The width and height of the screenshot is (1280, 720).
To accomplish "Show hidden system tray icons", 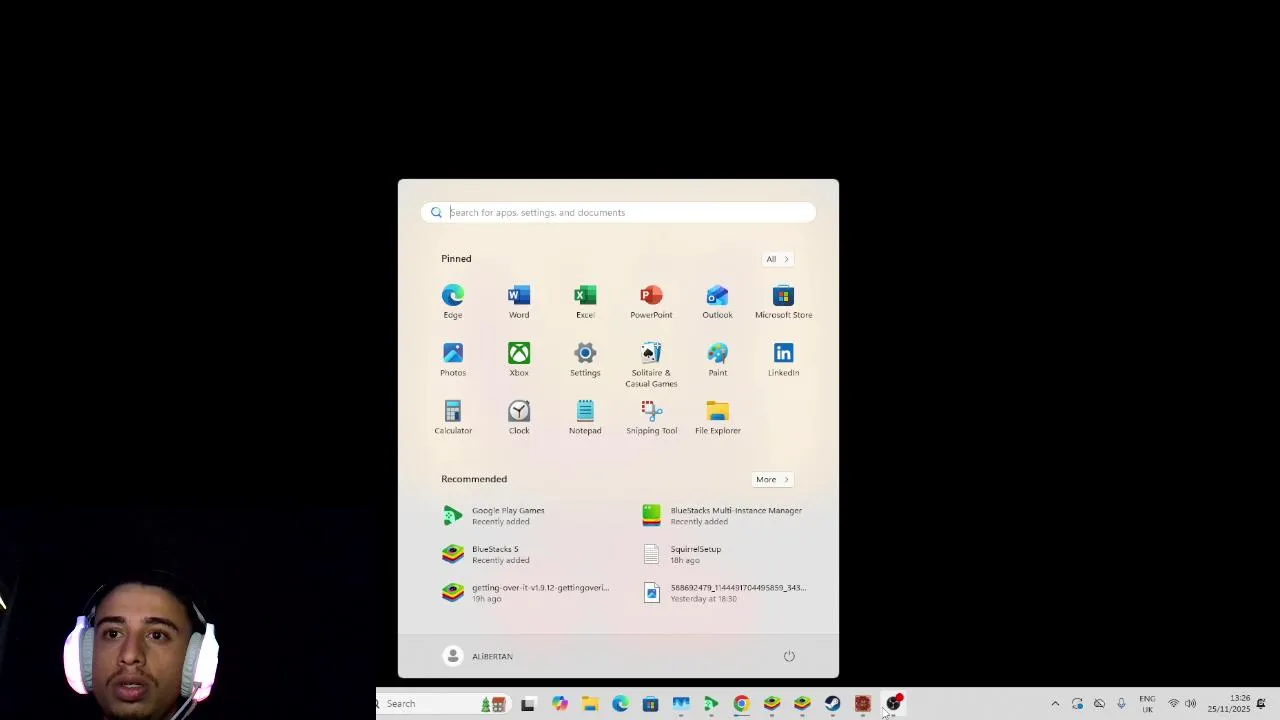I will (1055, 704).
